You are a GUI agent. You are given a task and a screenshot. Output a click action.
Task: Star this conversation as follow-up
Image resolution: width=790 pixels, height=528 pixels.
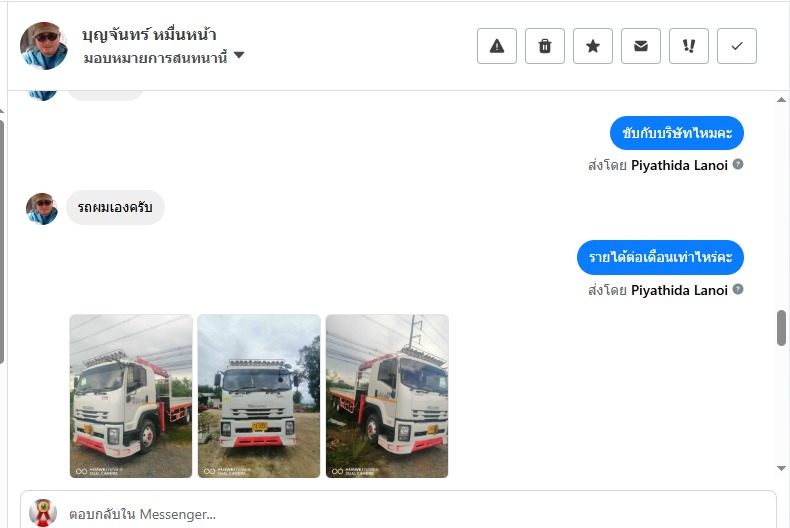(x=592, y=46)
